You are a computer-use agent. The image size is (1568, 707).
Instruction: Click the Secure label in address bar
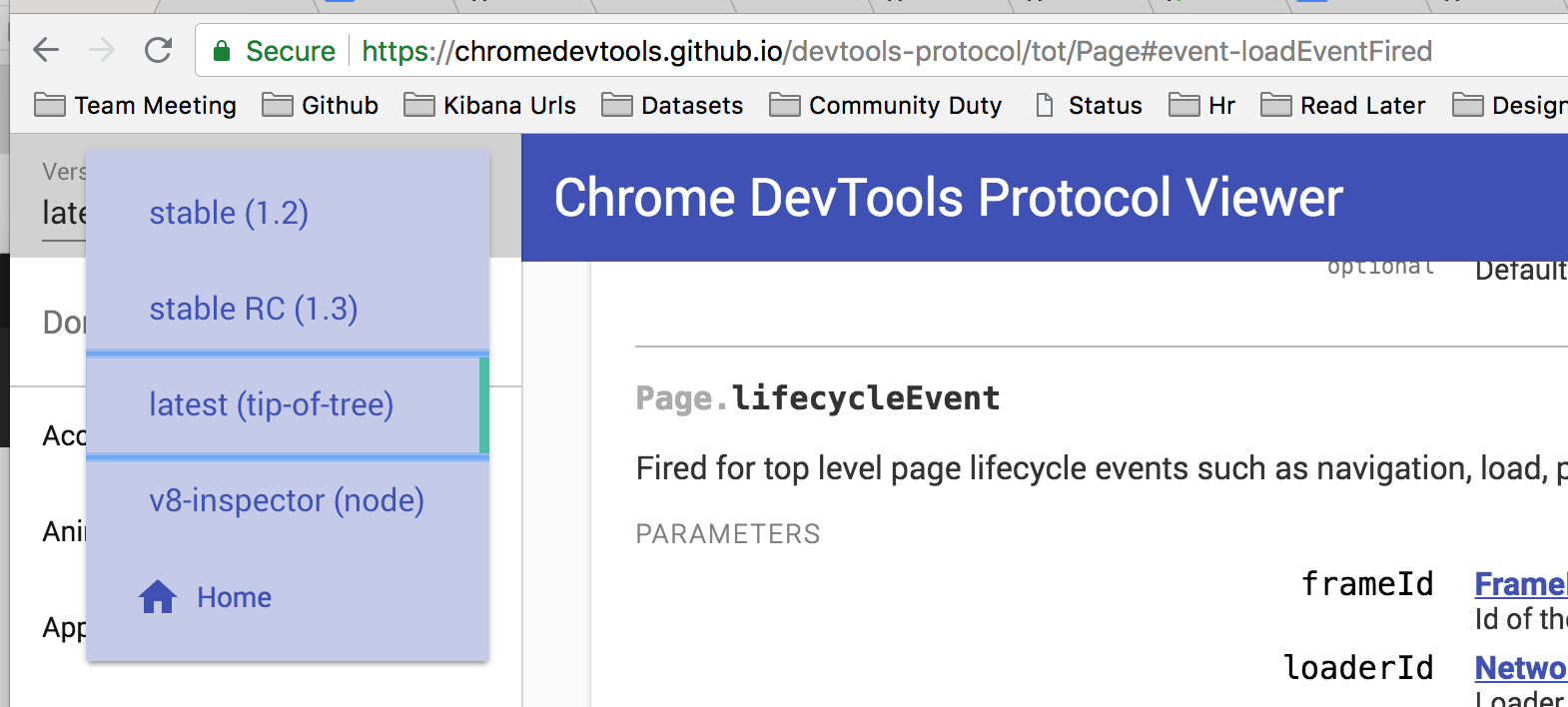291,51
